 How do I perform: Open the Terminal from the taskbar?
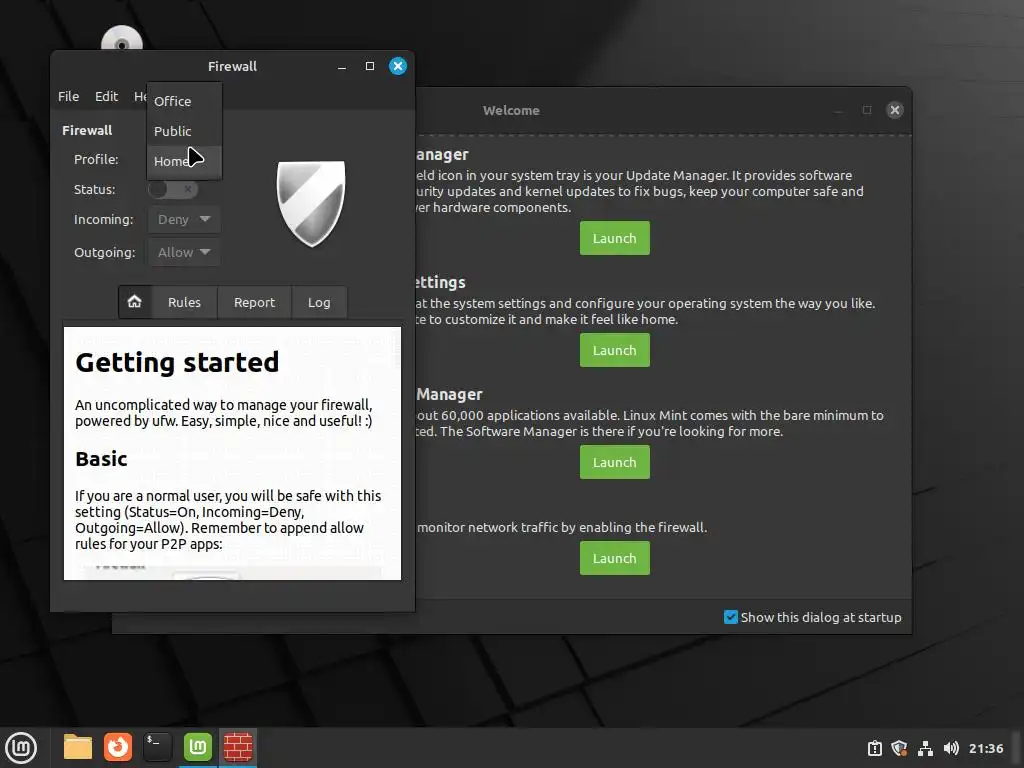tap(157, 747)
